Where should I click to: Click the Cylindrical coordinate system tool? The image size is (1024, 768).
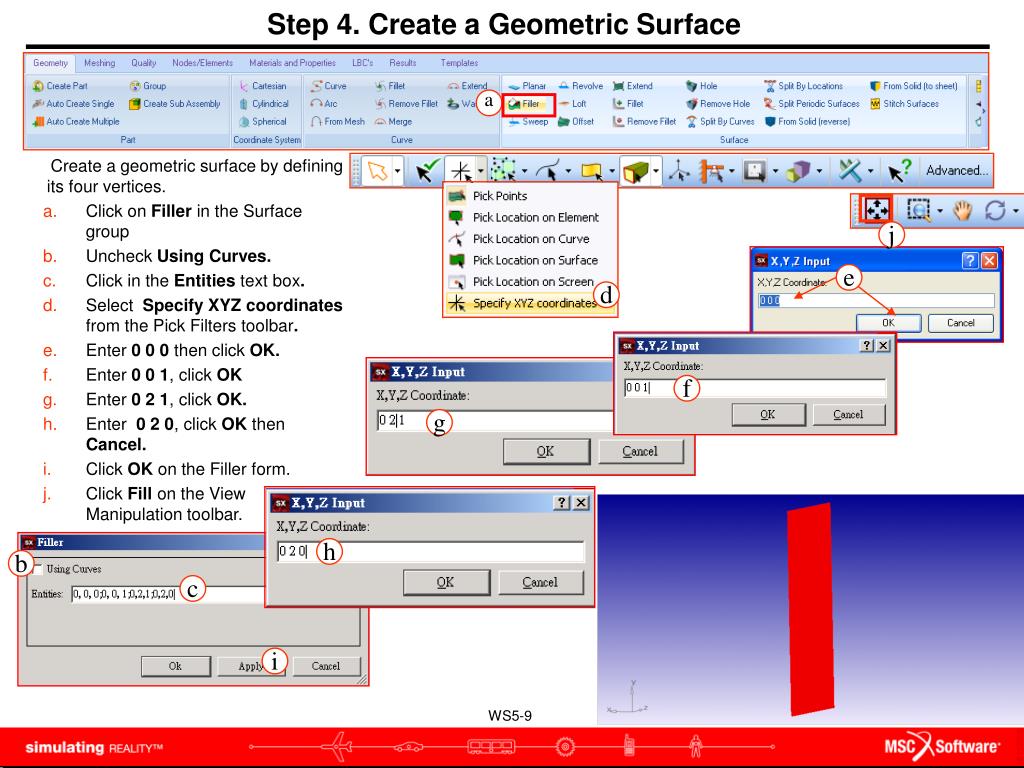click(264, 104)
